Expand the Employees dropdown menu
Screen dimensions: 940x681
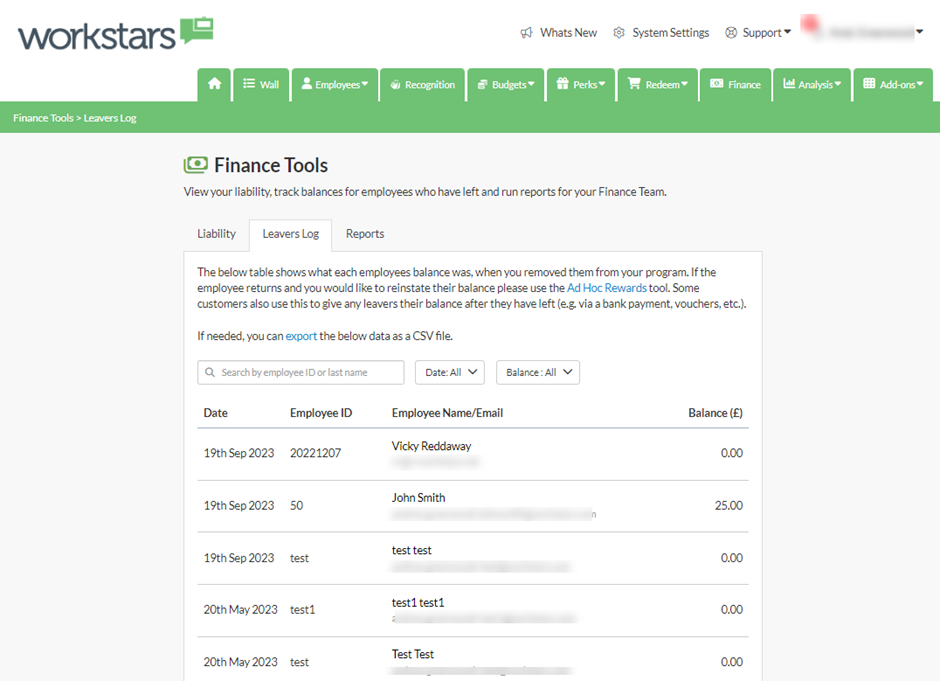[x=335, y=85]
